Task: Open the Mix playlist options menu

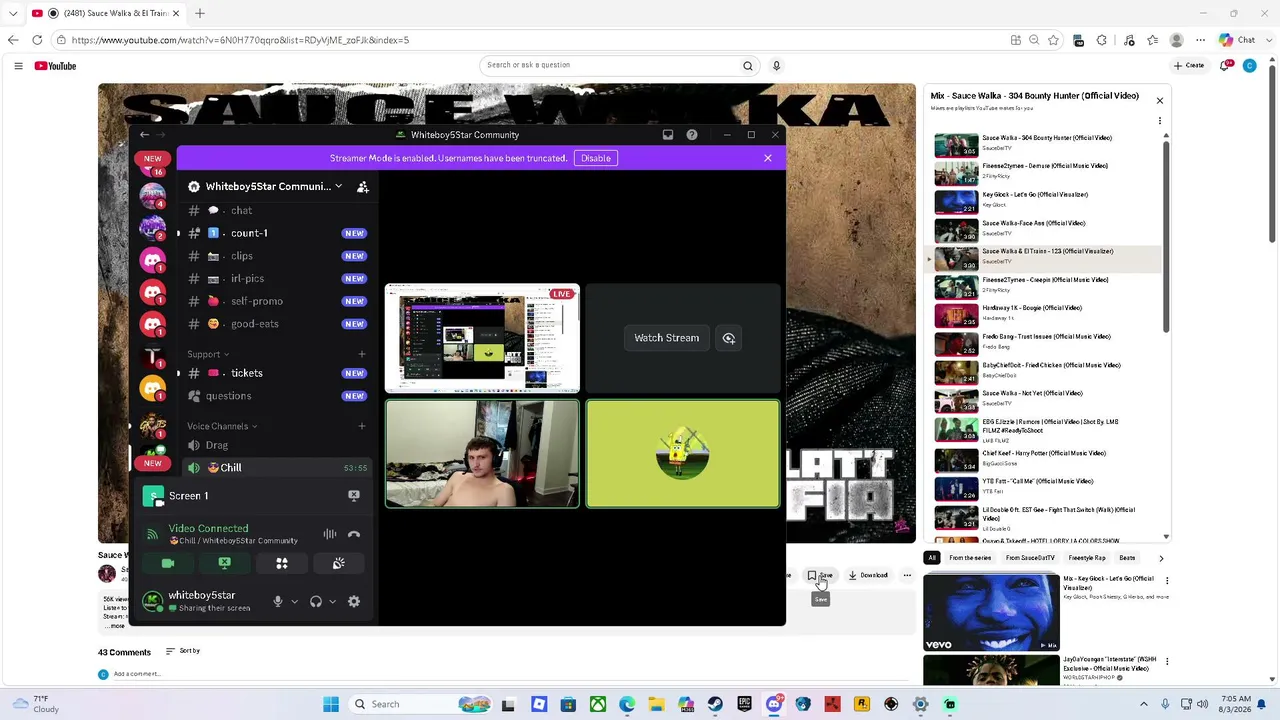Action: 1160,121
